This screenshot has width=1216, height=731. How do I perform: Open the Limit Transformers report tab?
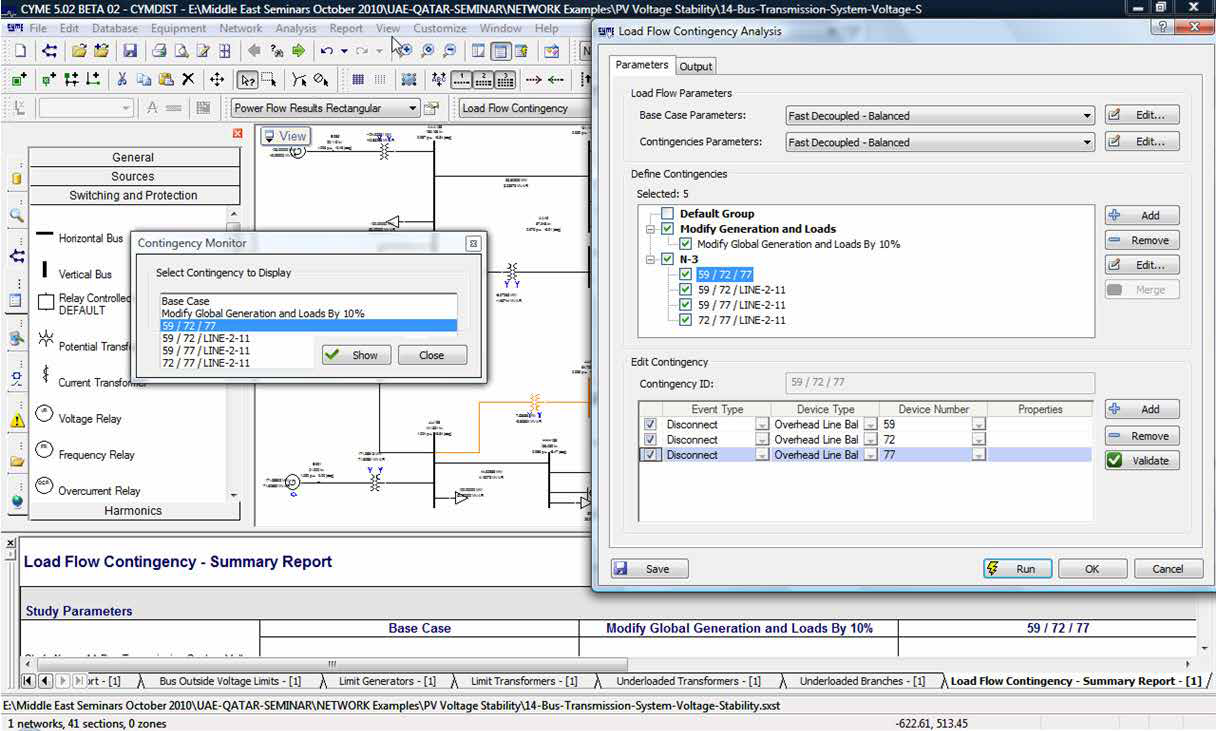click(524, 681)
